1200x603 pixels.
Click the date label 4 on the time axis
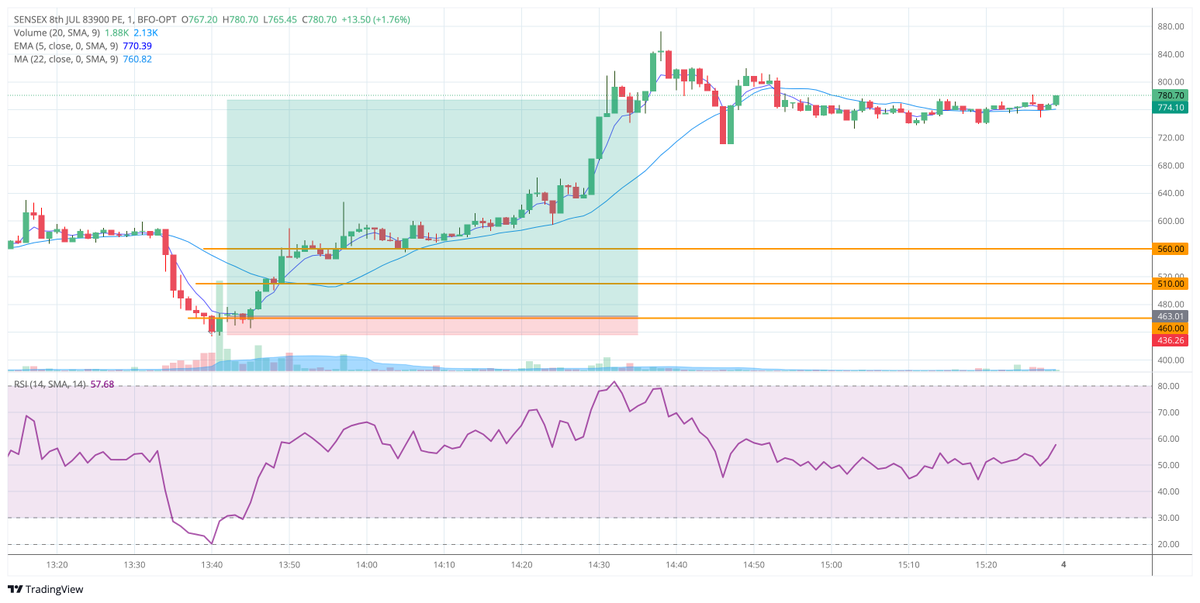click(x=1064, y=564)
